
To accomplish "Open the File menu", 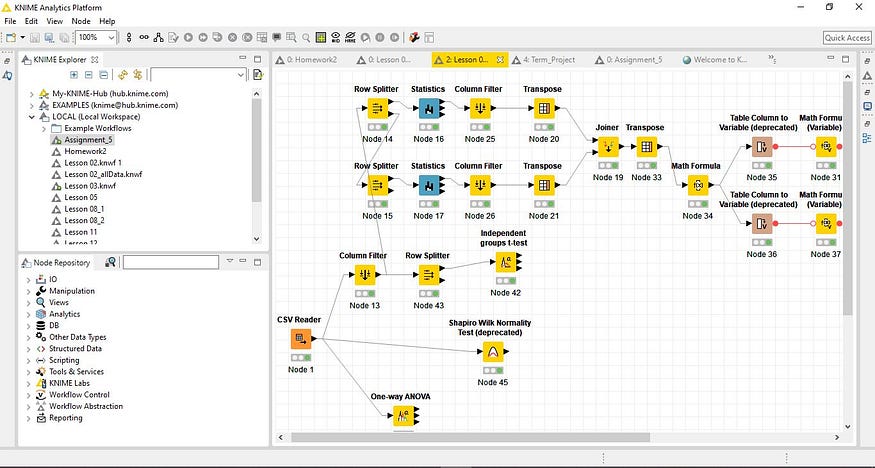I will (x=10, y=21).
